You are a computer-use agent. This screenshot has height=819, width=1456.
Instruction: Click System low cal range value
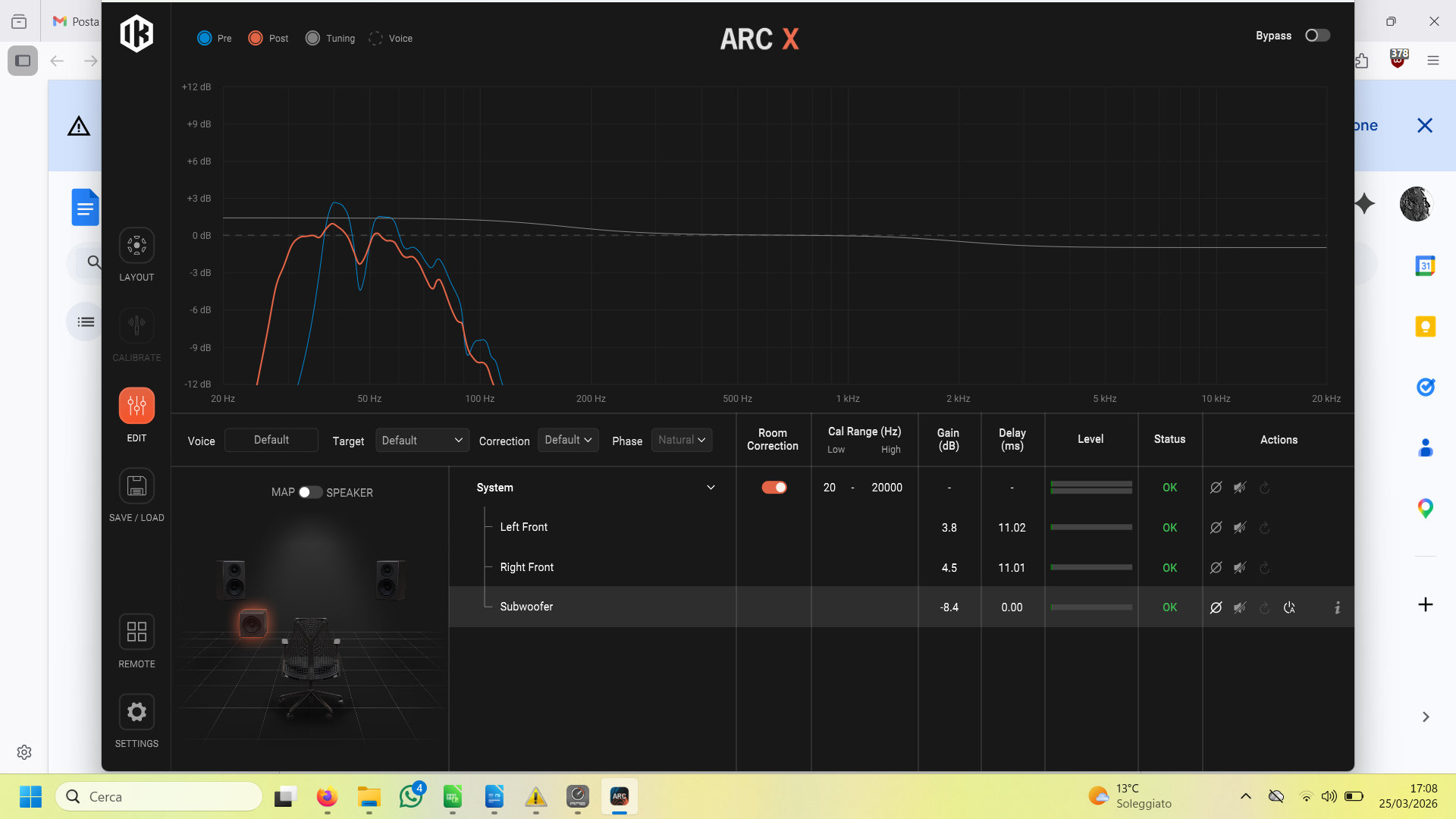(830, 488)
